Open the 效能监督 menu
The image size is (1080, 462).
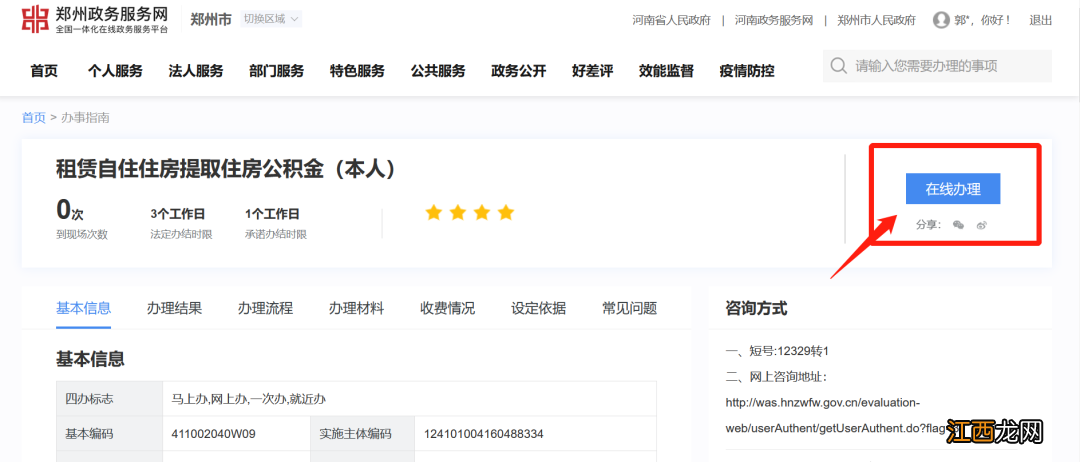coord(666,70)
